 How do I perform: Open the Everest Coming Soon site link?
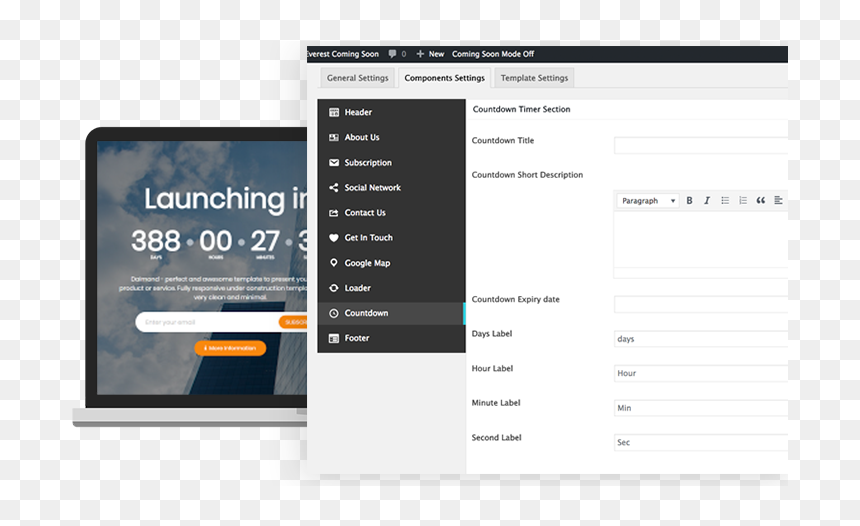tap(343, 54)
